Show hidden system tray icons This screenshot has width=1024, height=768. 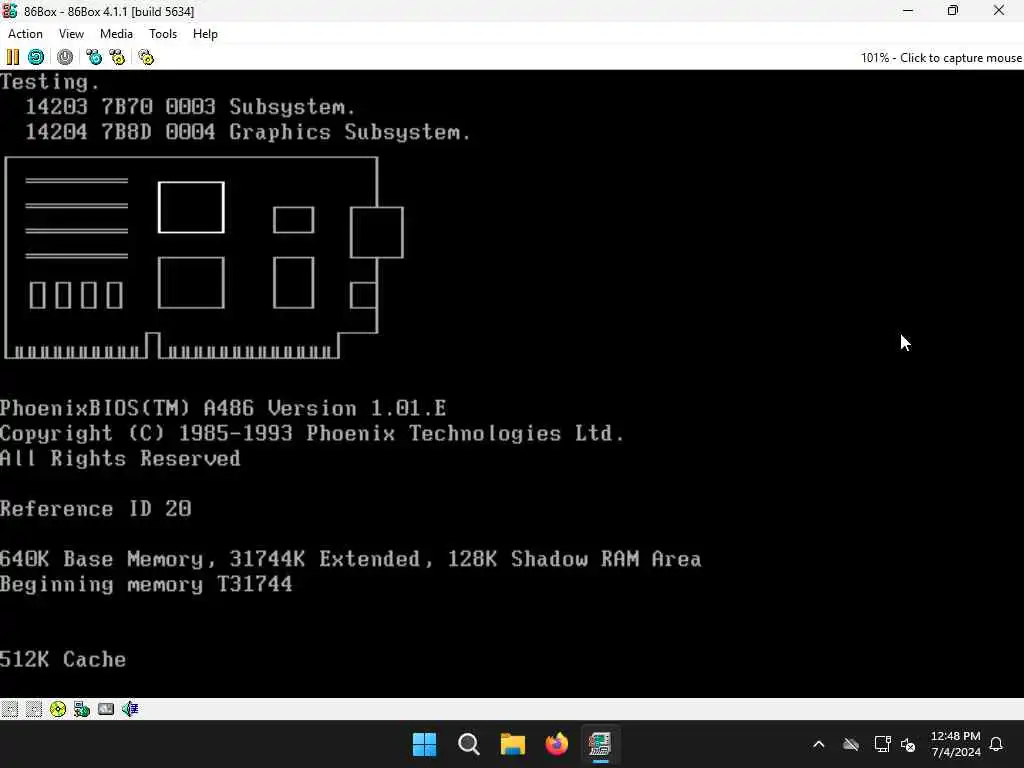pyautogui.click(x=818, y=744)
